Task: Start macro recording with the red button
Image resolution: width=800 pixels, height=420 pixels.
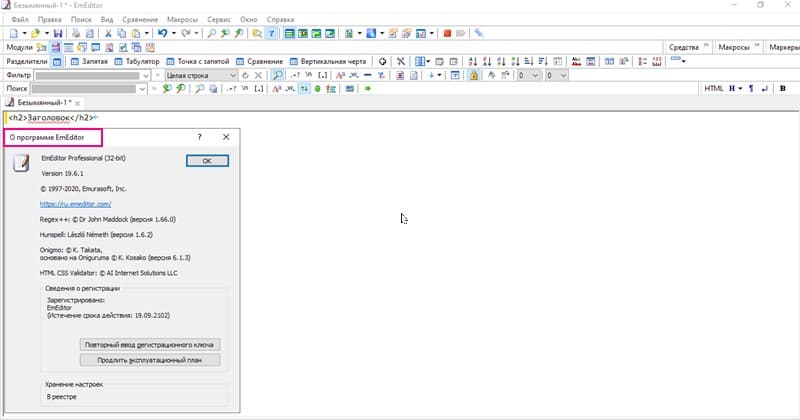Action: (447, 33)
